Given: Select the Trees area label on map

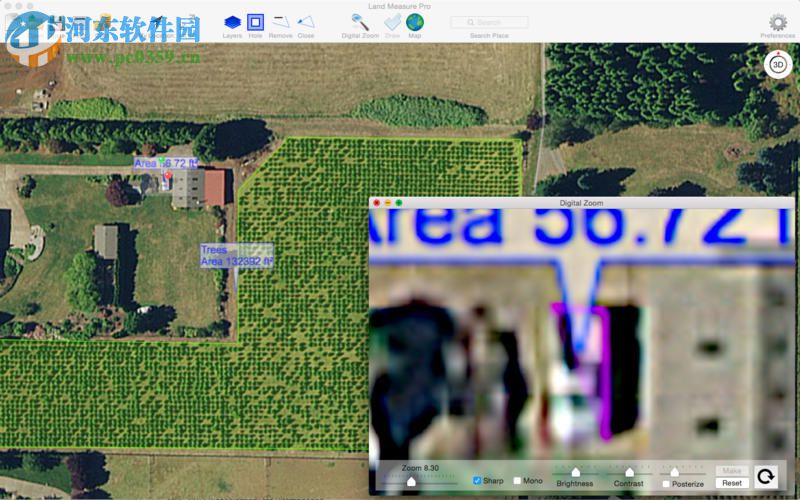Looking at the screenshot, I should pos(237,256).
